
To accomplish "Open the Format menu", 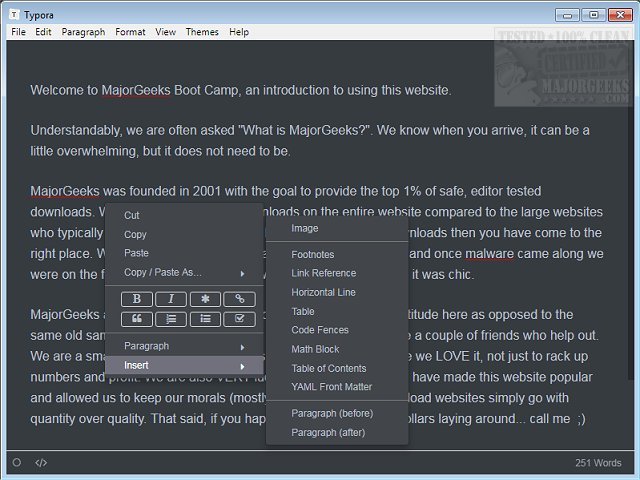I will click(x=130, y=32).
